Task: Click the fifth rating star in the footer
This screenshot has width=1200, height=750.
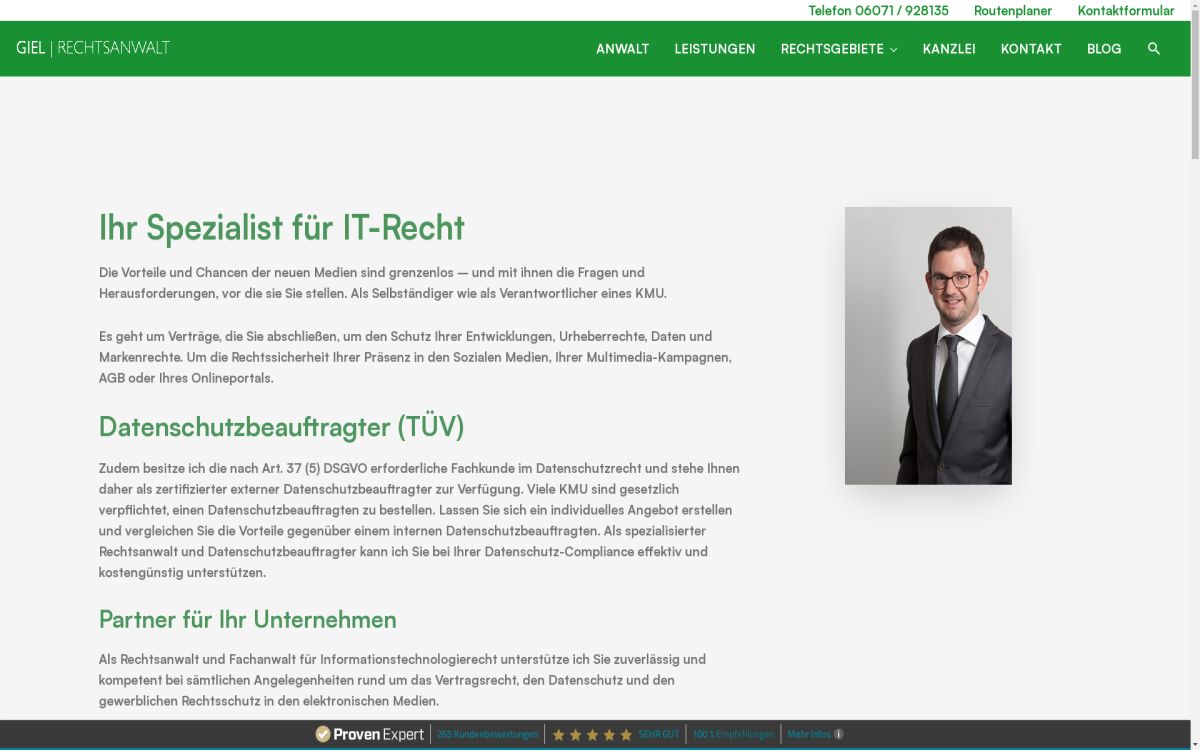Action: (625, 733)
